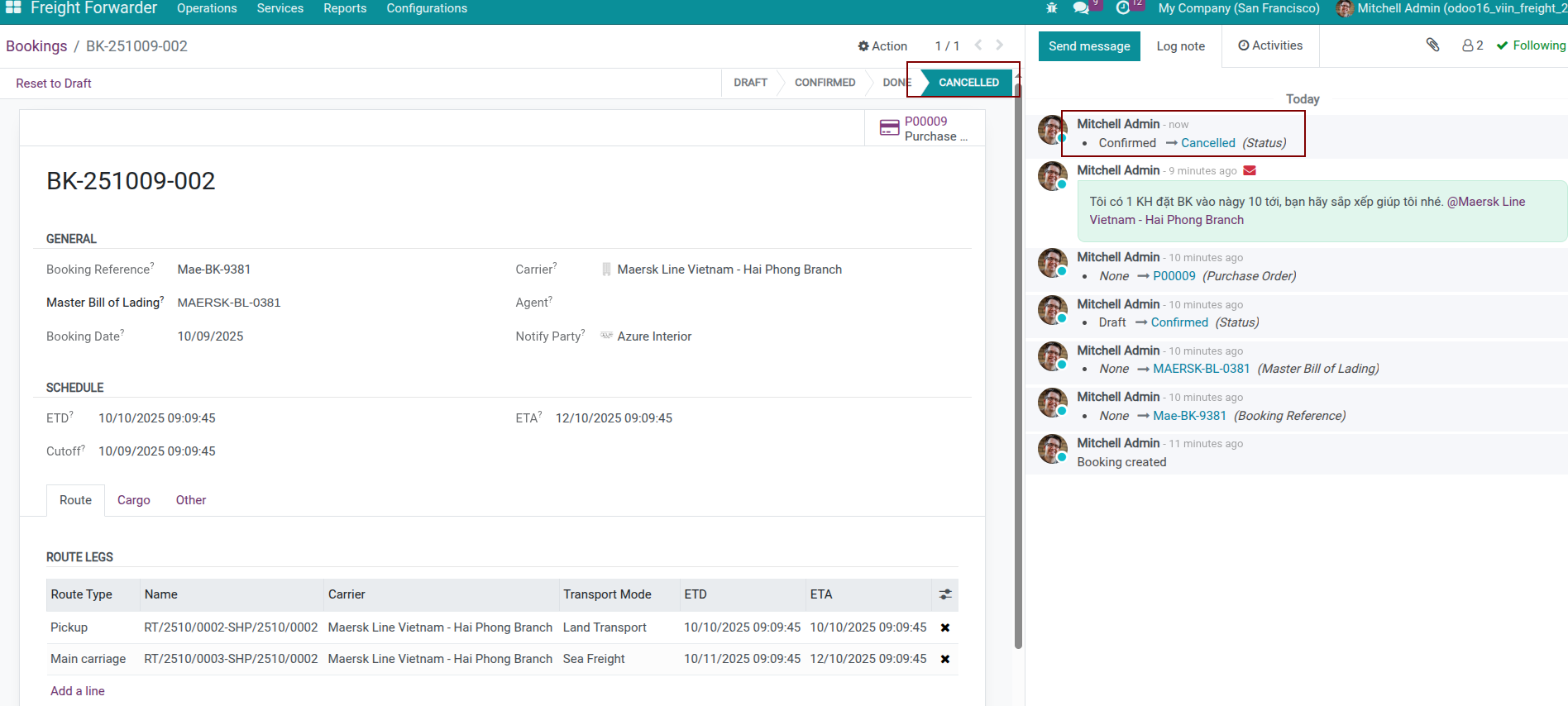Screen dimensions: 1568x706
Task: Open the Action dropdown menu
Action: coord(882,46)
